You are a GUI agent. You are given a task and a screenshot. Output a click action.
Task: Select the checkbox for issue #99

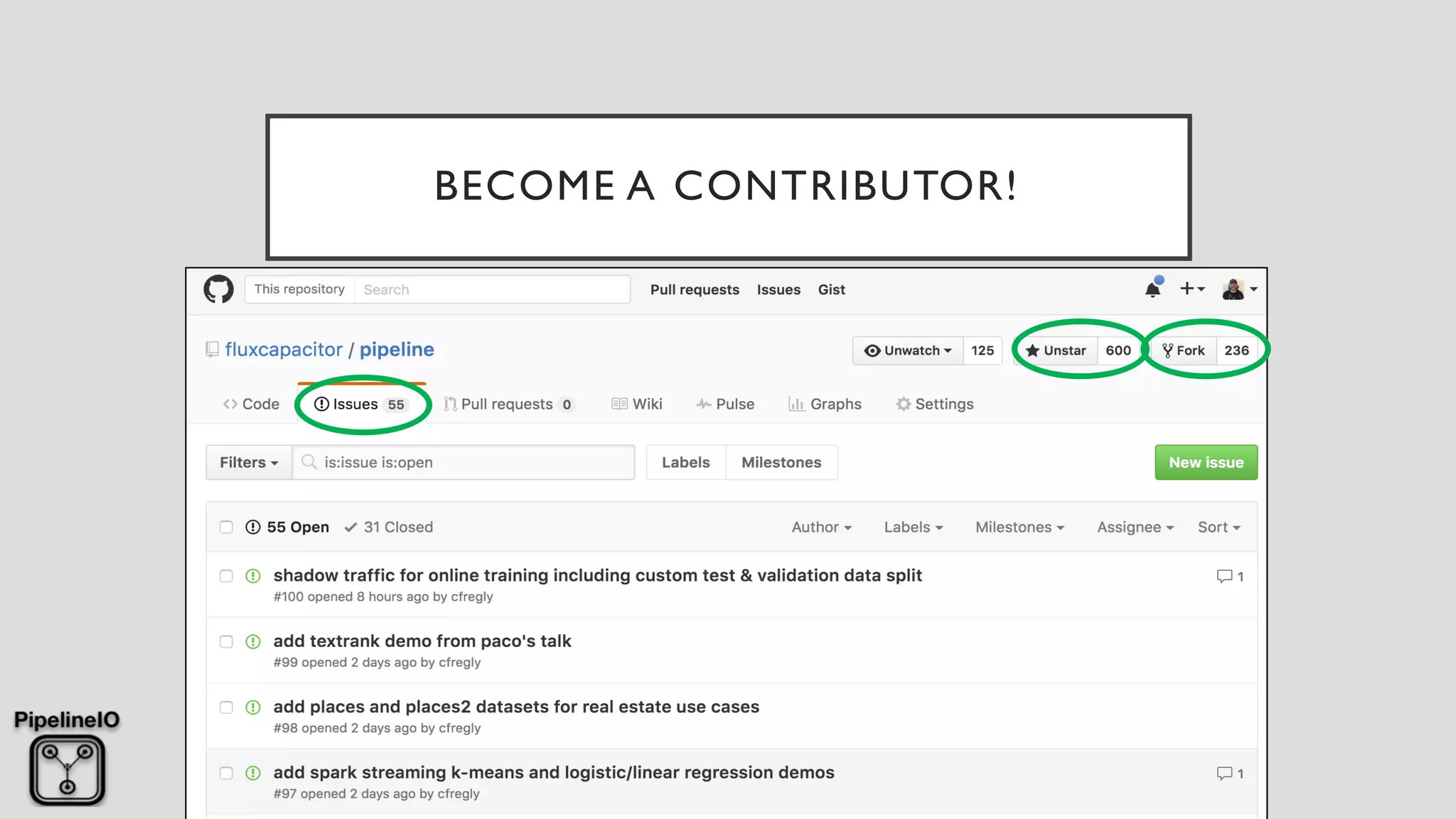226,642
